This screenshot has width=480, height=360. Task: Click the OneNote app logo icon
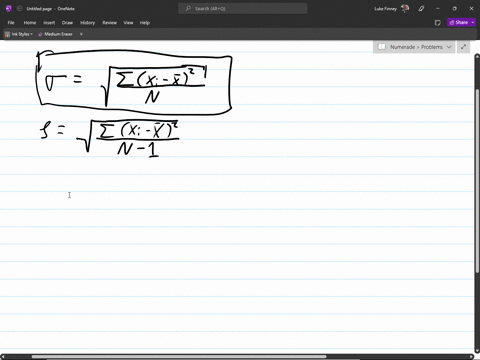9,9
